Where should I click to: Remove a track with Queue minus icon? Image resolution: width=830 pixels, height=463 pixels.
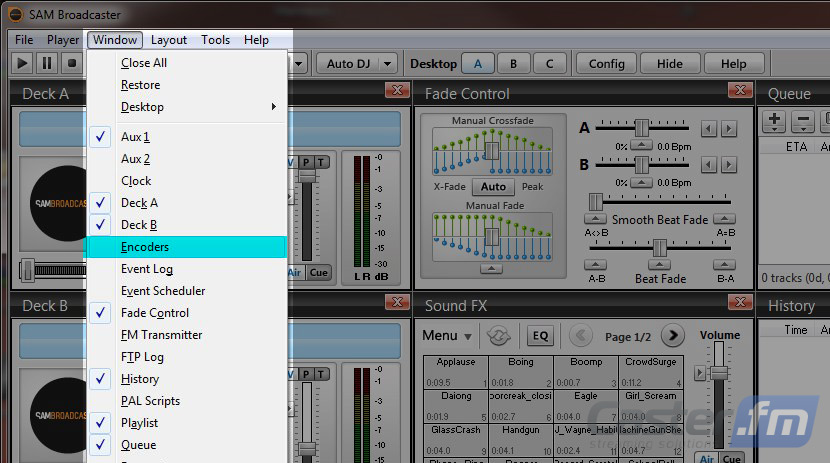tap(802, 121)
